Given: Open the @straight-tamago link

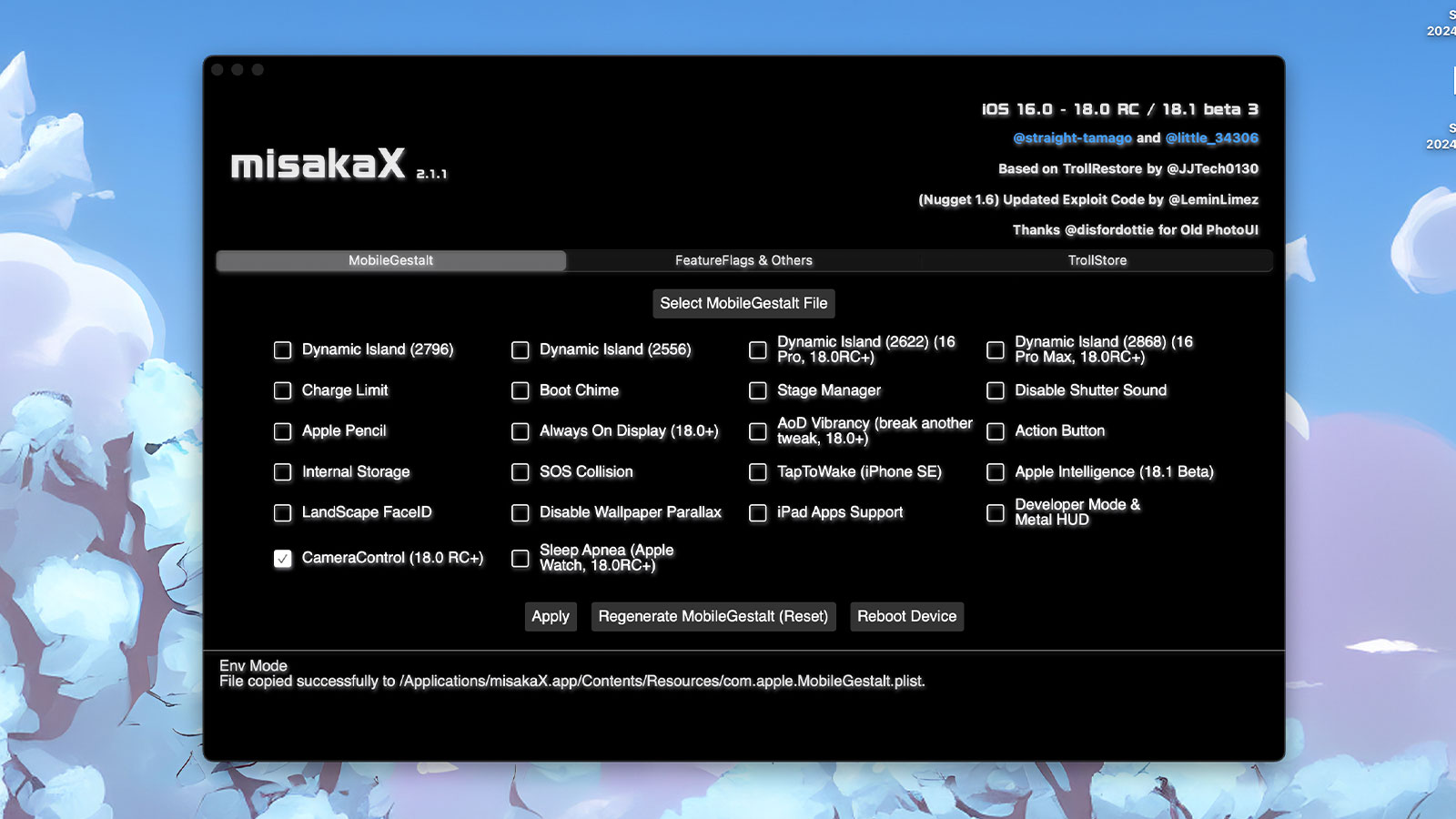Looking at the screenshot, I should [1073, 138].
